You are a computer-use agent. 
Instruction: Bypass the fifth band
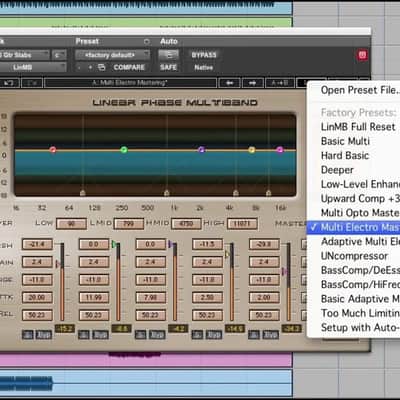pos(271,334)
